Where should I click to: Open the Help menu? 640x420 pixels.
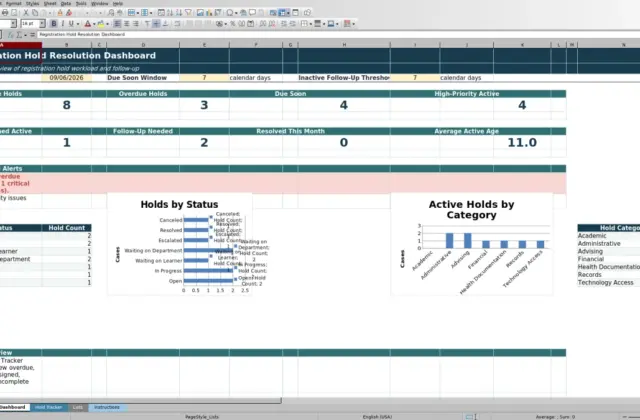click(118, 3)
